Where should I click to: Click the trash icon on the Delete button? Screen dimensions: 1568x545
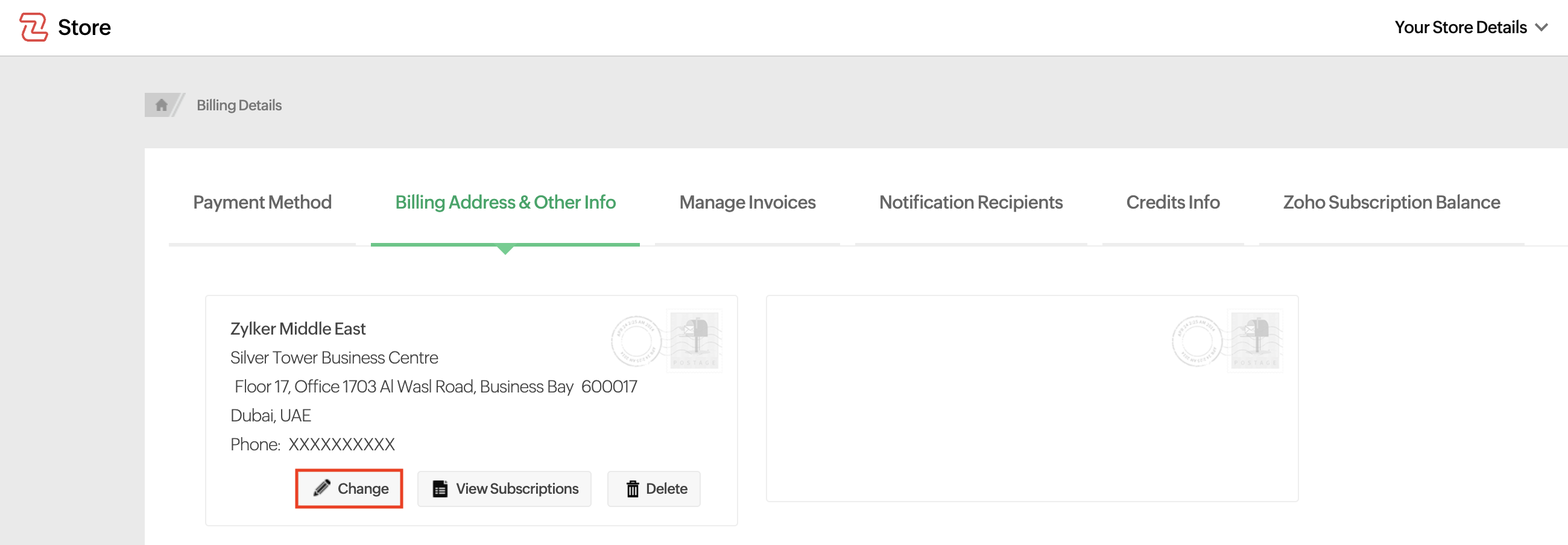pyautogui.click(x=633, y=488)
